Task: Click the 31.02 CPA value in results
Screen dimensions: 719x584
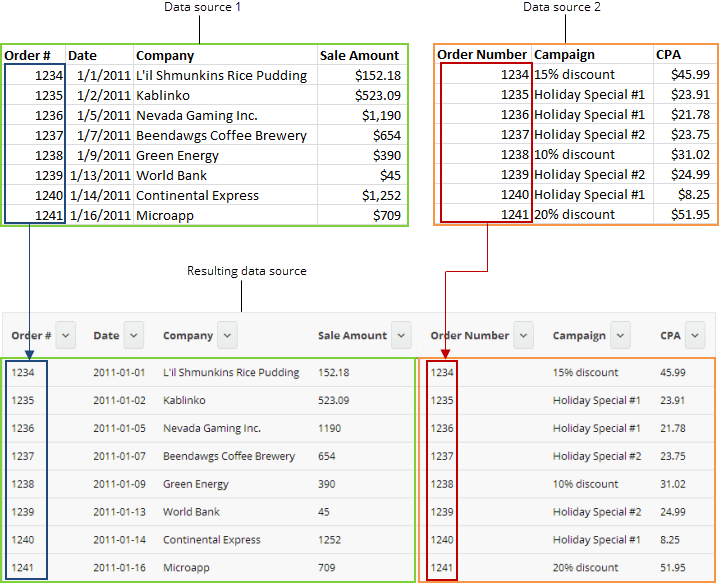Action: 673,484
